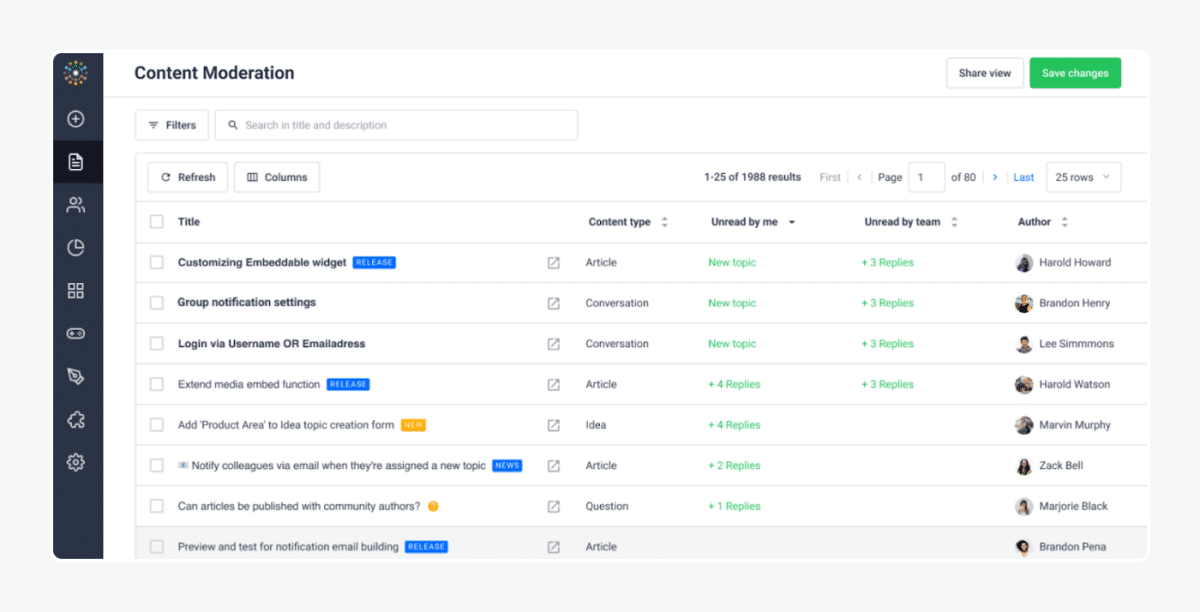This screenshot has height=612, width=1200.
Task: Select the checkbox for 'Group notification settings'
Action: [156, 303]
